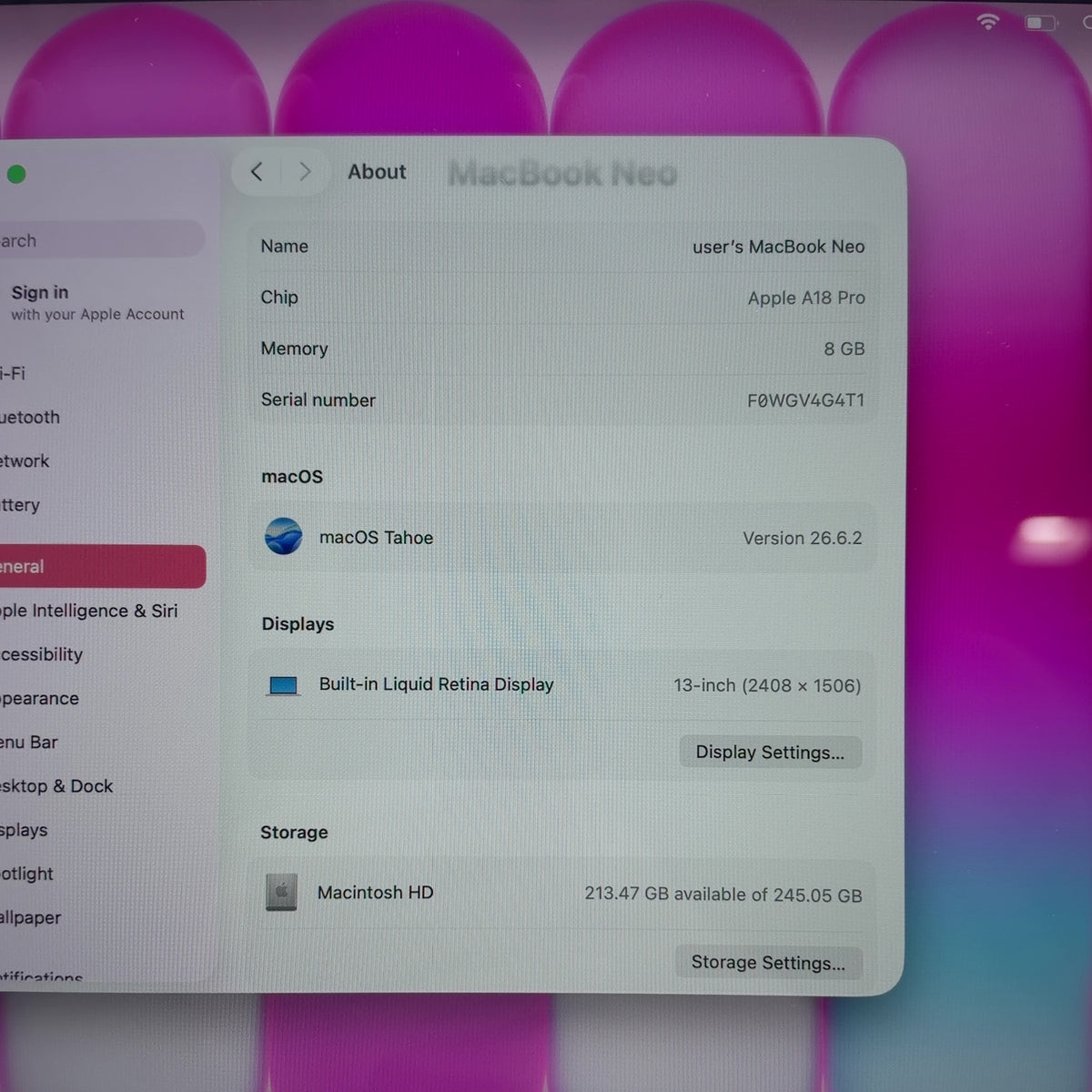
Task: Click the green full-screen window button
Action: pos(16,174)
